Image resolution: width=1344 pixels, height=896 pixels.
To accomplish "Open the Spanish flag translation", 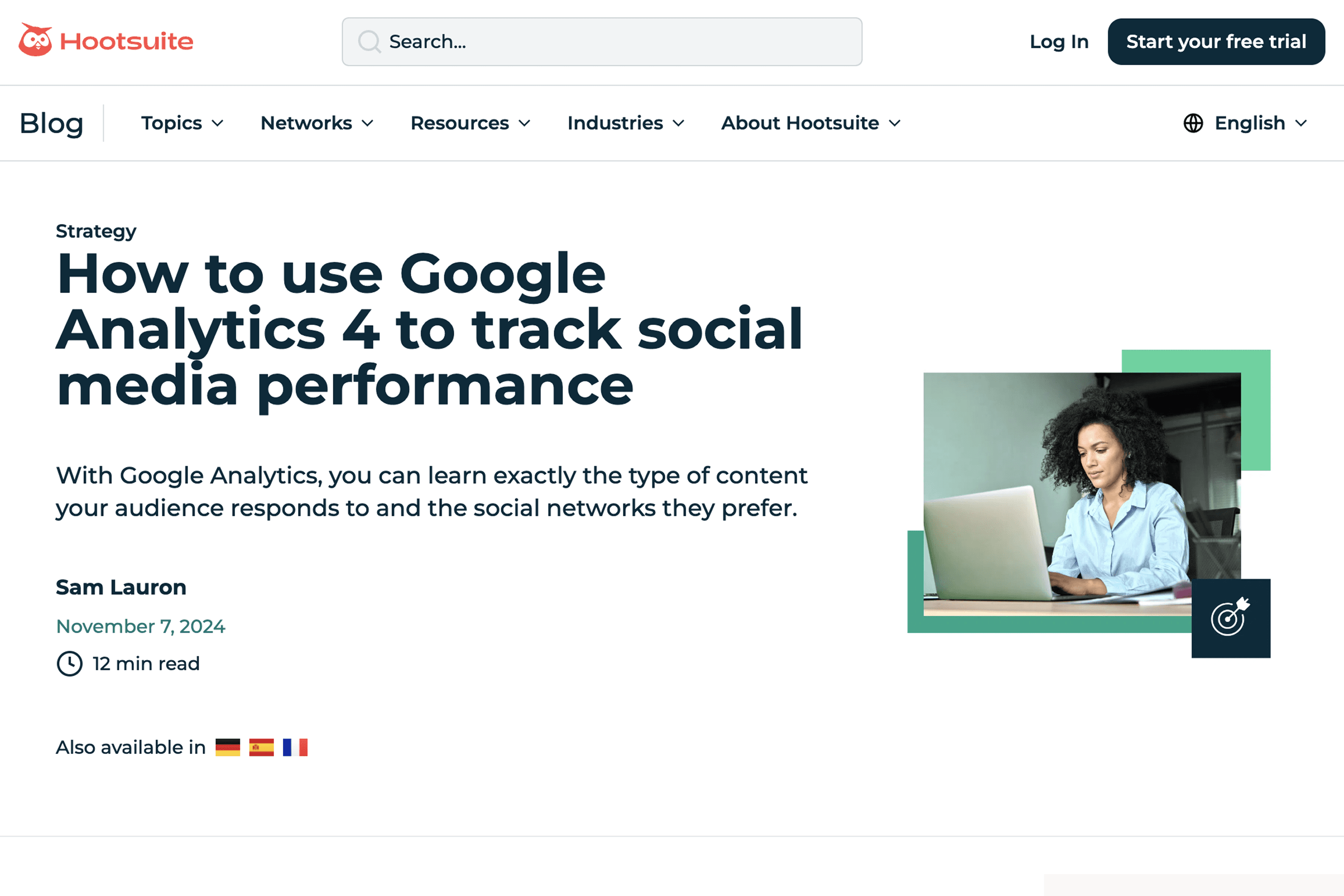I will (261, 747).
